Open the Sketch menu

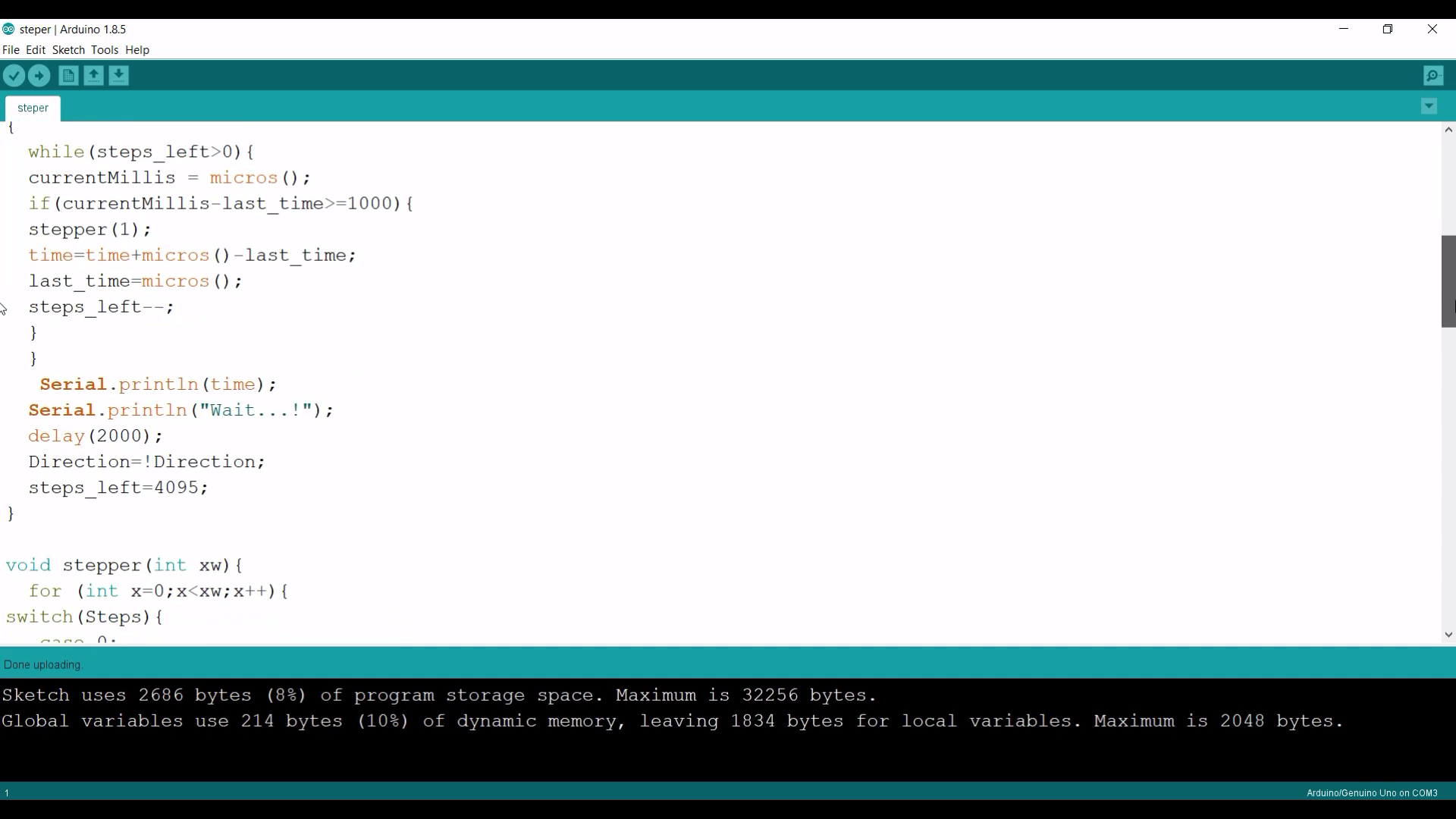tap(68, 50)
